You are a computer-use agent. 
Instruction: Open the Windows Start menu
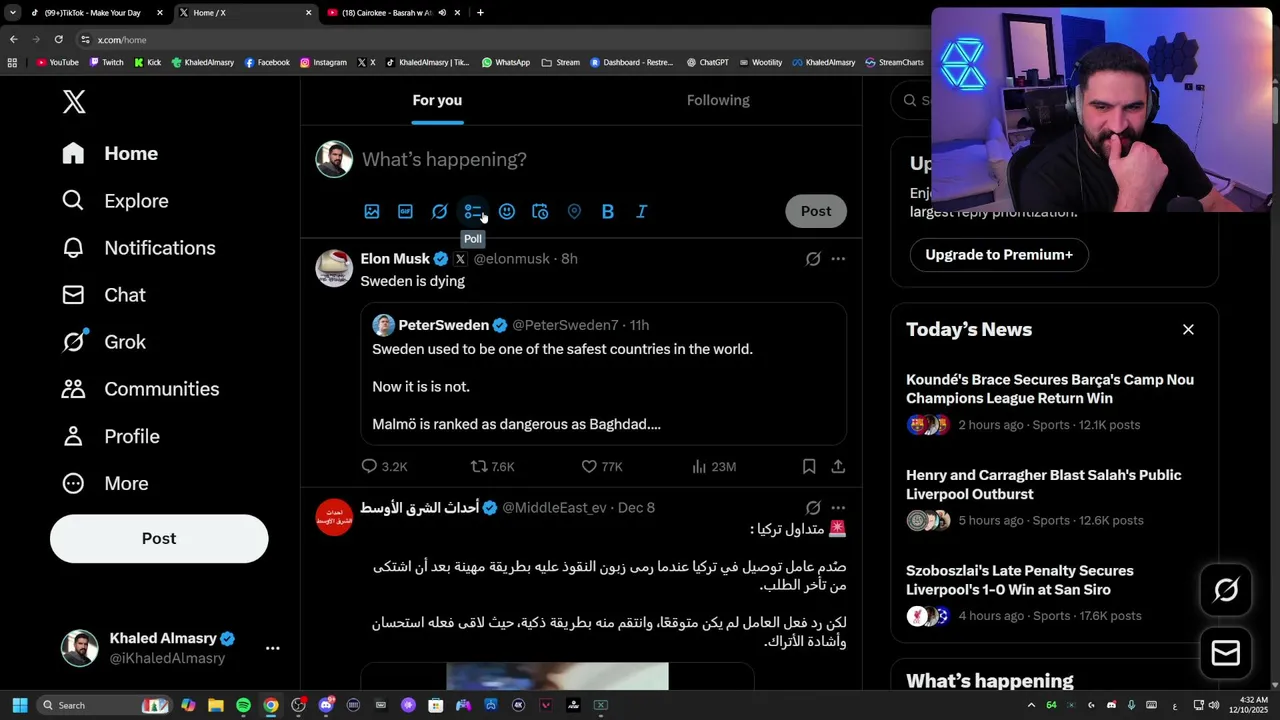(x=19, y=705)
